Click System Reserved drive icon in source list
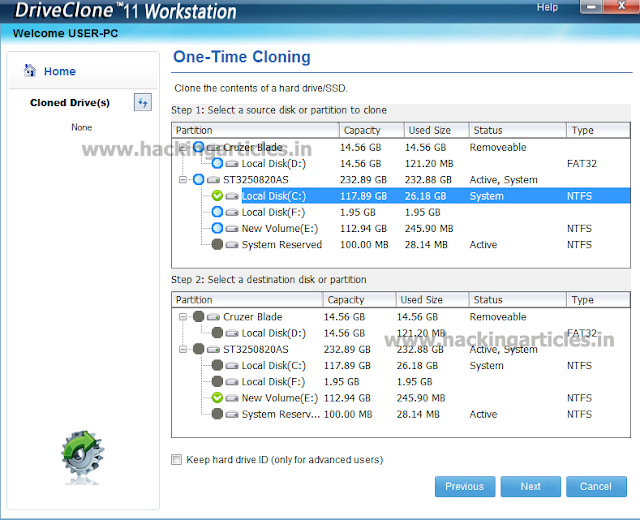The height and width of the screenshot is (520, 640). (x=232, y=245)
